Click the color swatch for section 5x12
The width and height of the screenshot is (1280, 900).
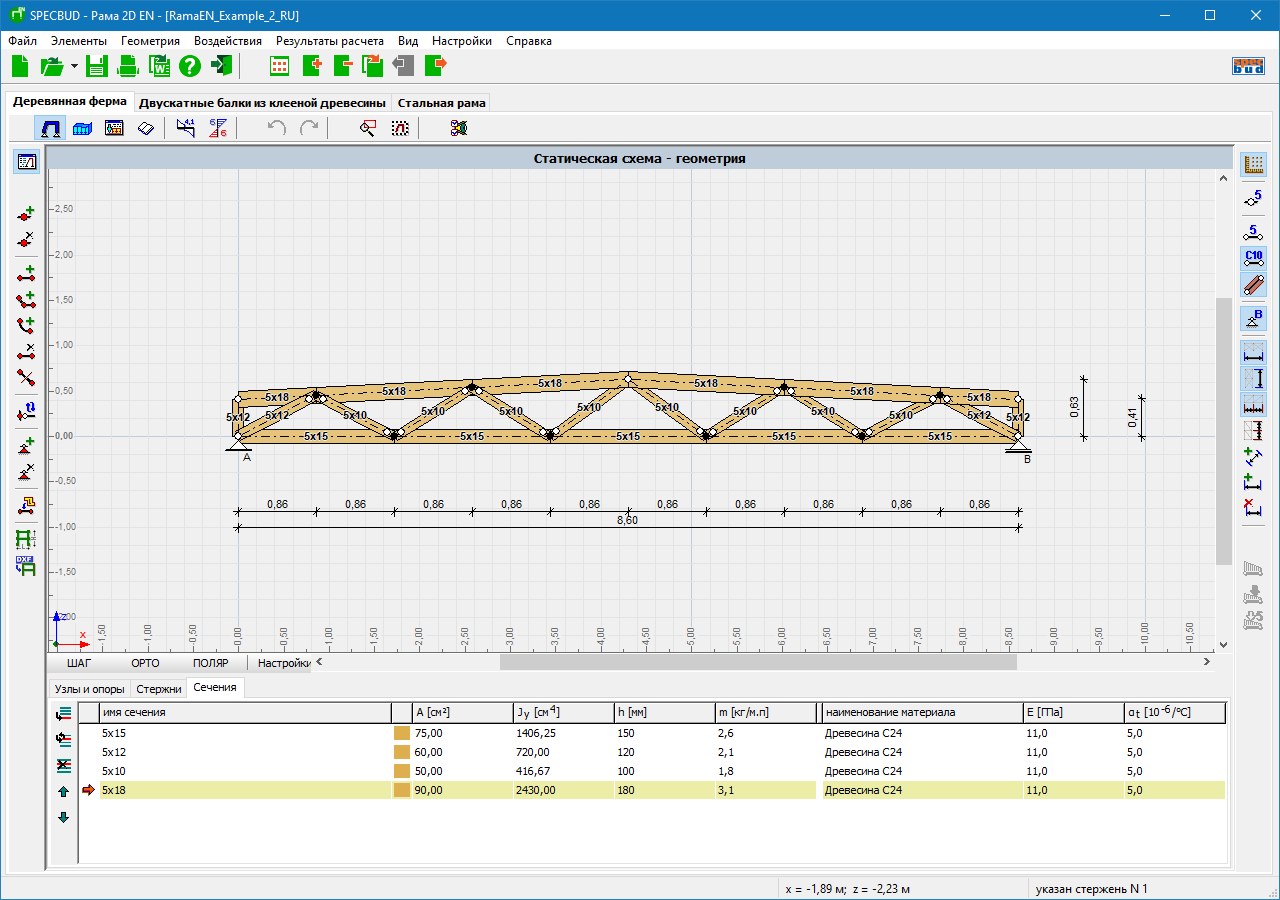tap(402, 752)
